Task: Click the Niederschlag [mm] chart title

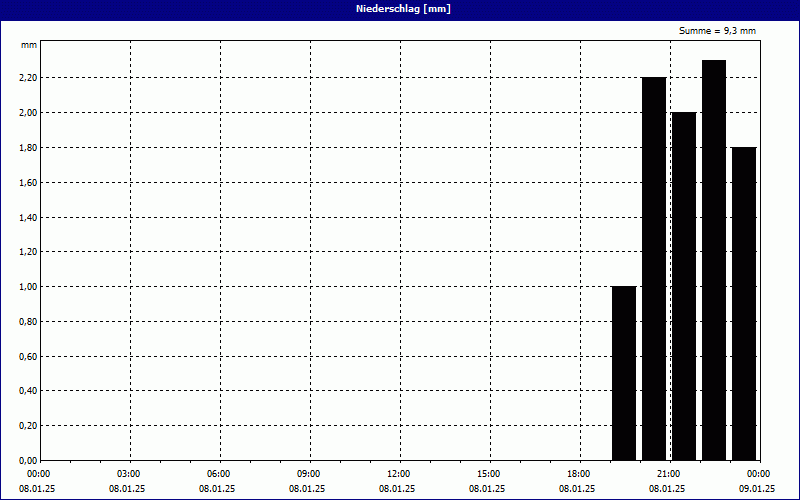Action: point(403,9)
